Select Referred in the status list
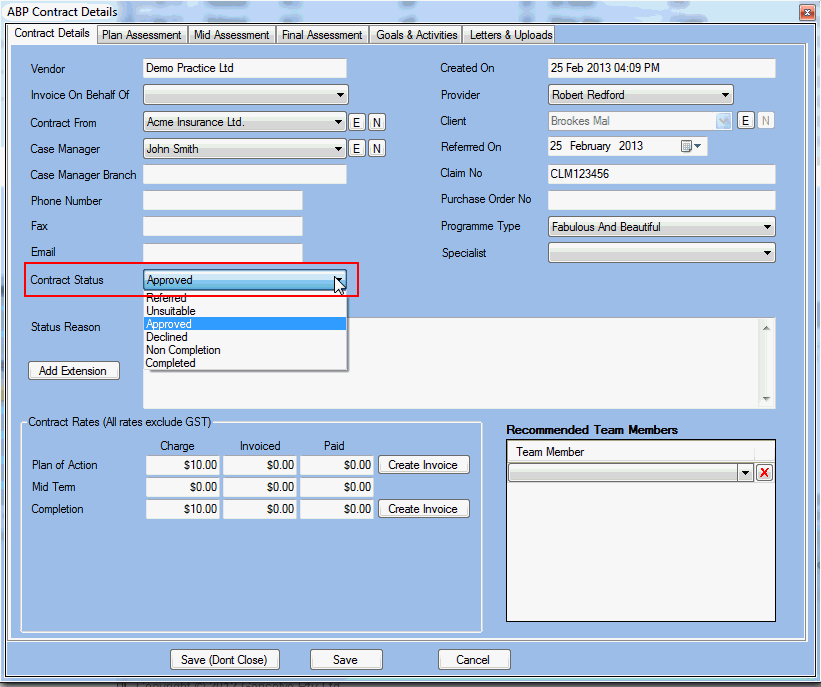Viewport: 821px width, 687px height. click(245, 298)
